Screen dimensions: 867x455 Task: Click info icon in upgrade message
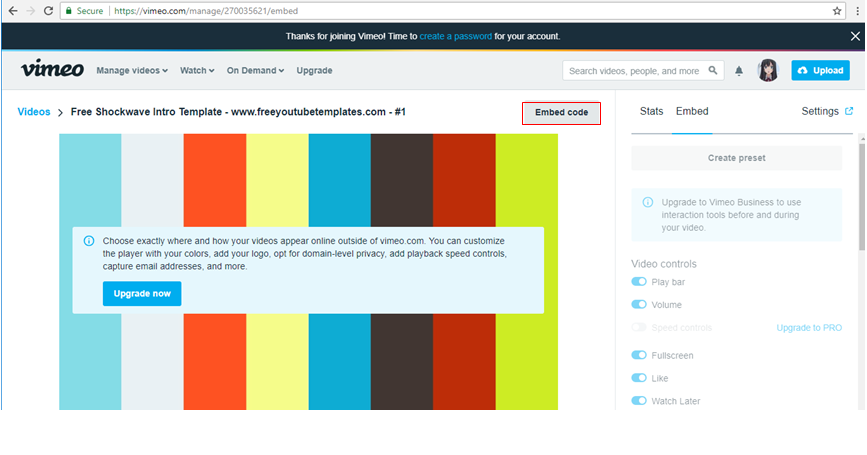click(x=88, y=241)
